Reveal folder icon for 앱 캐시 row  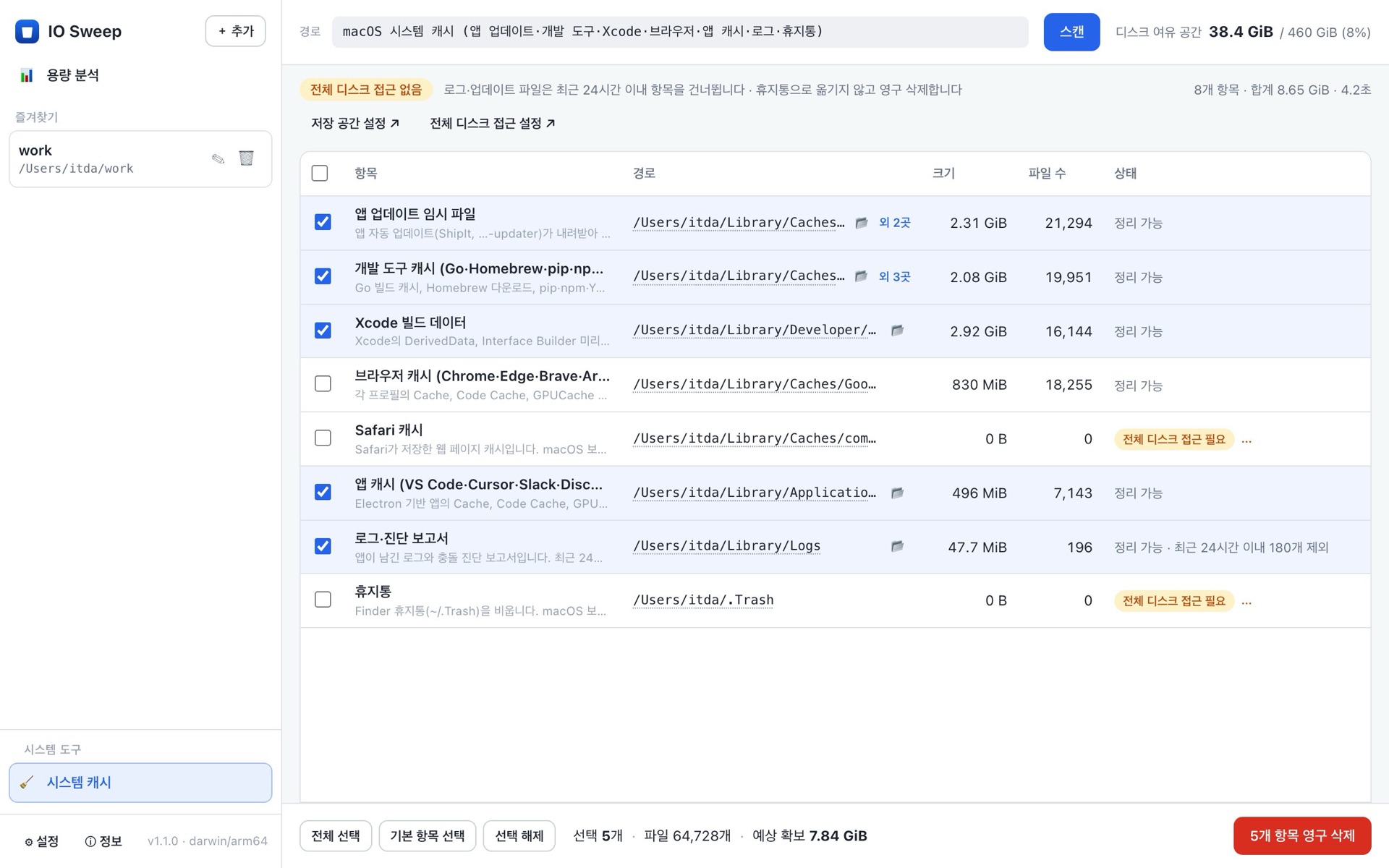point(897,493)
